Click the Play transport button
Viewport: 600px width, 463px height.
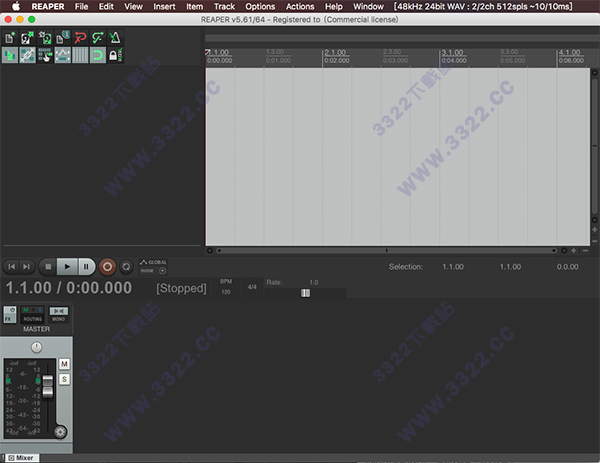tap(67, 267)
